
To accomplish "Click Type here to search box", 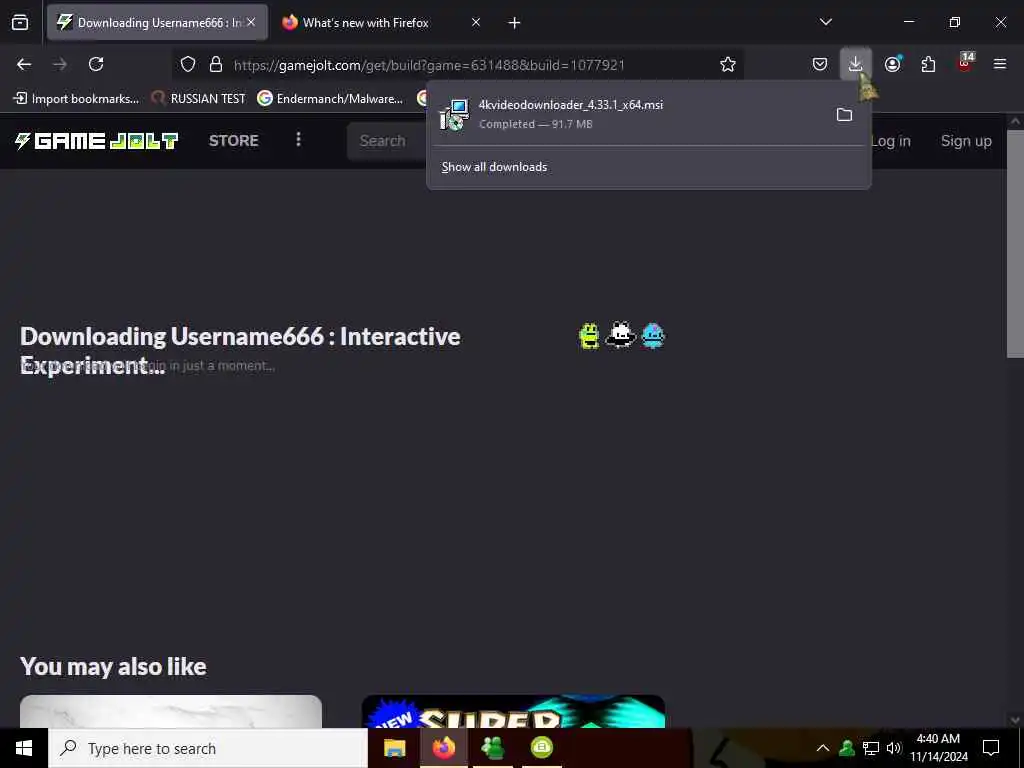I will pyautogui.click(x=208, y=748).
